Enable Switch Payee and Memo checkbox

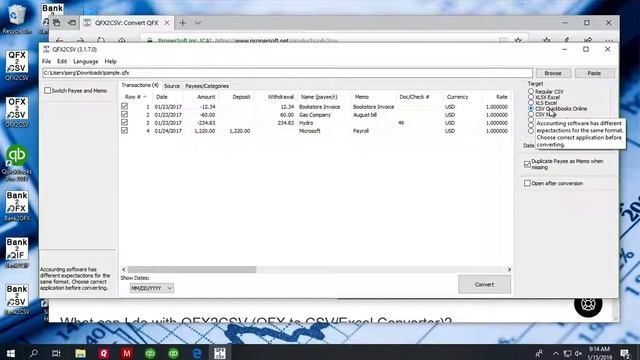[x=47, y=91]
